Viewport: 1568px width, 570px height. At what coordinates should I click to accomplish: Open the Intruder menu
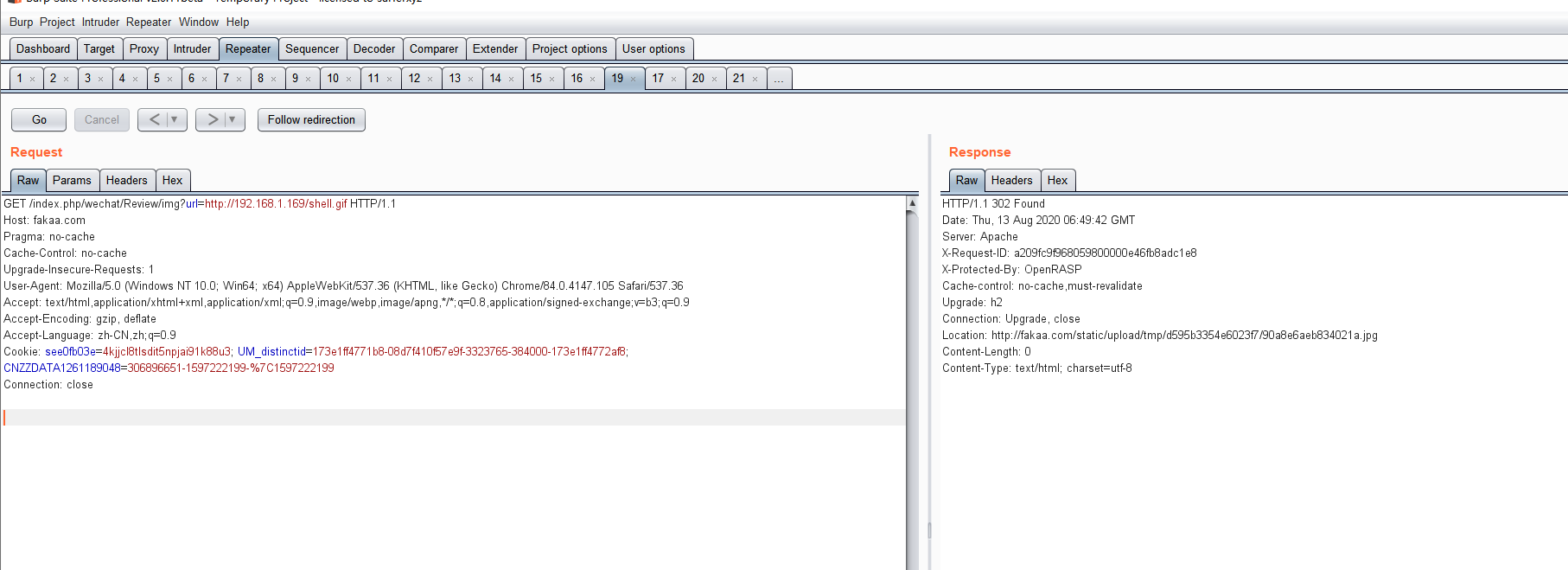pos(100,22)
